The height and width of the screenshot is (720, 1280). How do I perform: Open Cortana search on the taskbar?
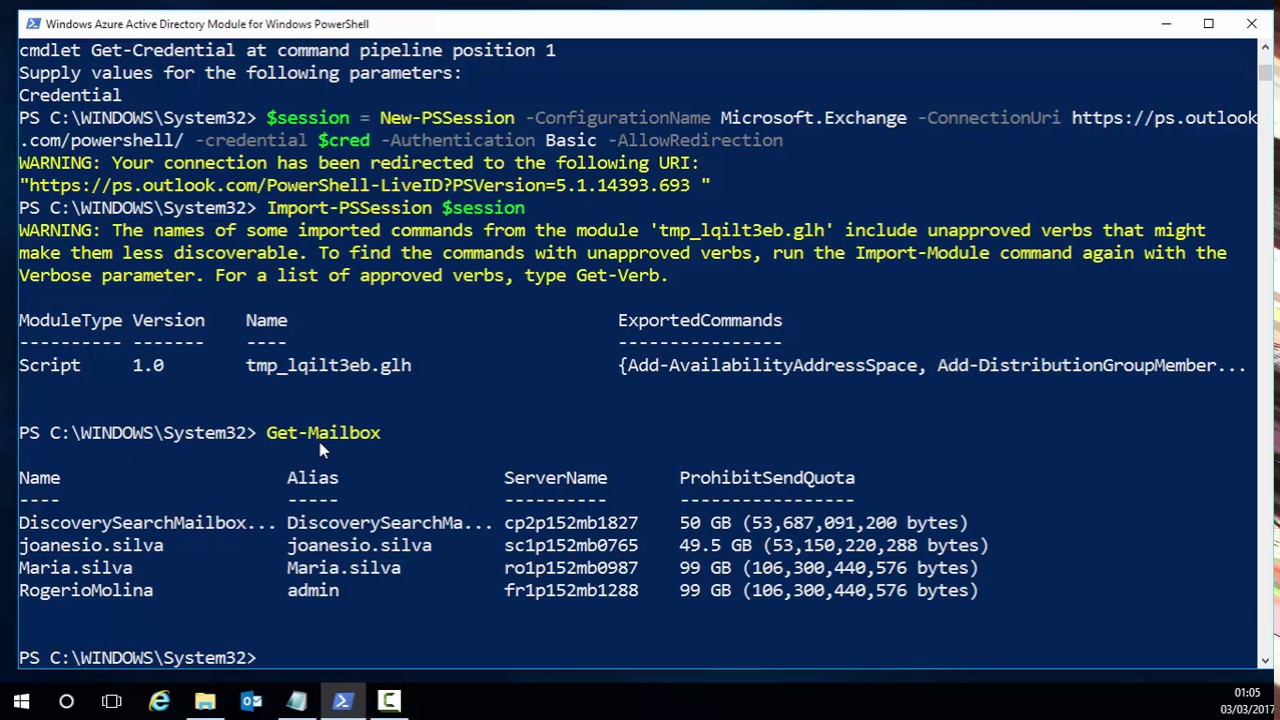66,701
